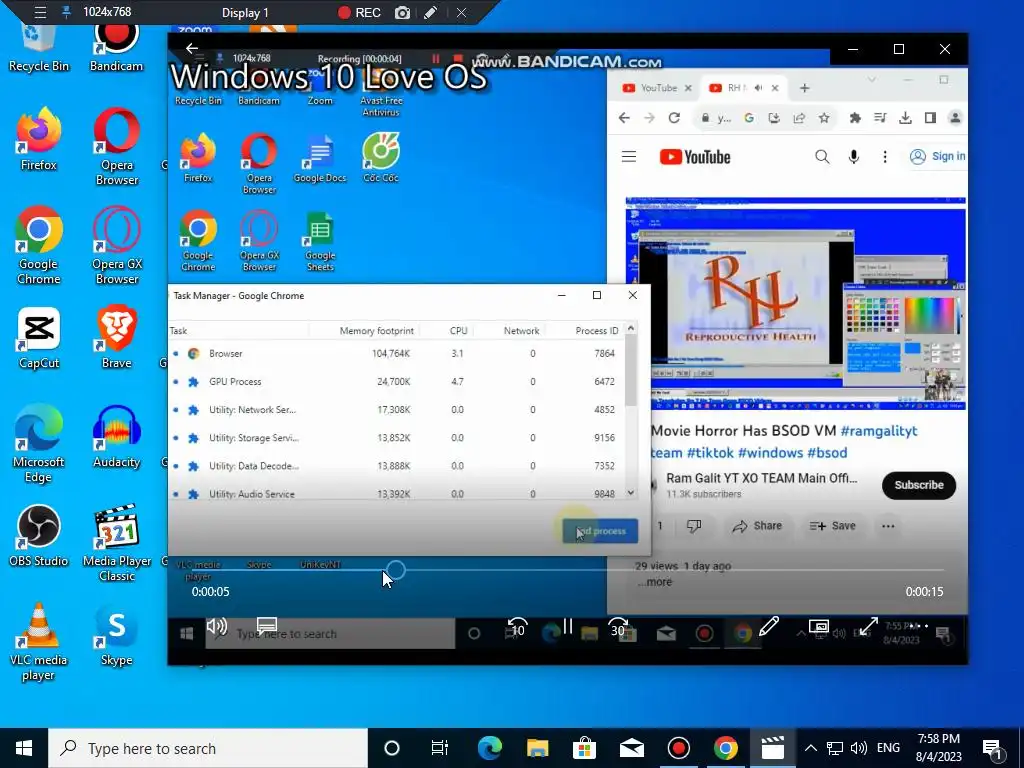The width and height of the screenshot is (1024, 768).
Task: Select the Opera GX Browser shortcut
Action: click(x=116, y=246)
